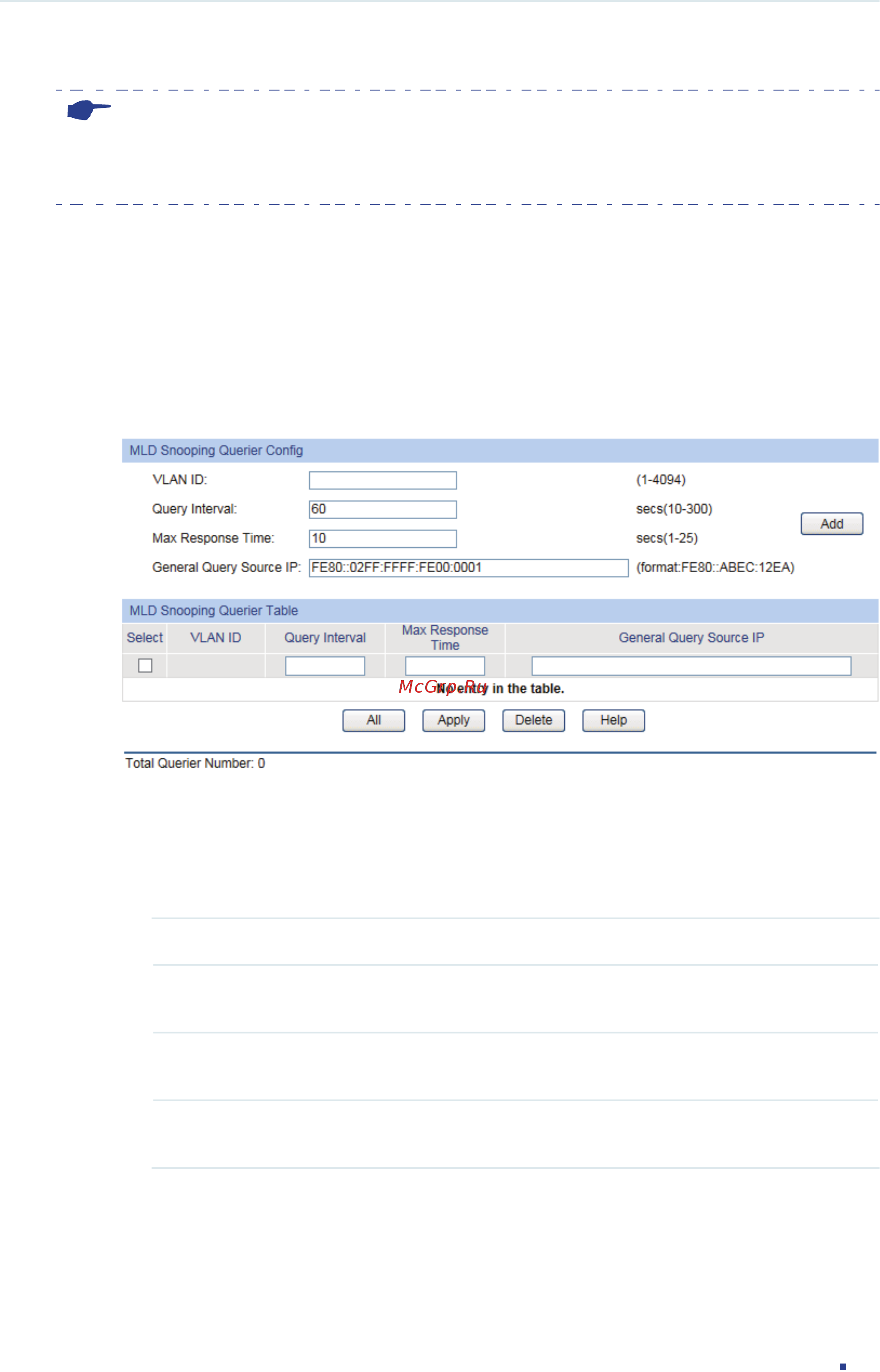Click the General Query Source IP config field

click(x=469, y=568)
